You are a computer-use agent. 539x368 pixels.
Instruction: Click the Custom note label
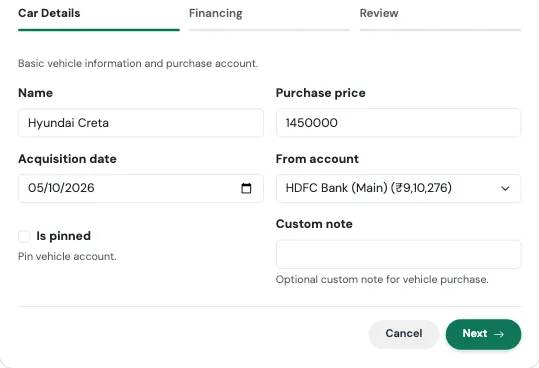click(x=314, y=224)
